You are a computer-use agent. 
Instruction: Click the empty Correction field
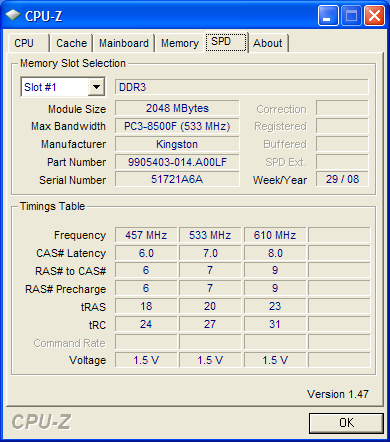click(342, 108)
